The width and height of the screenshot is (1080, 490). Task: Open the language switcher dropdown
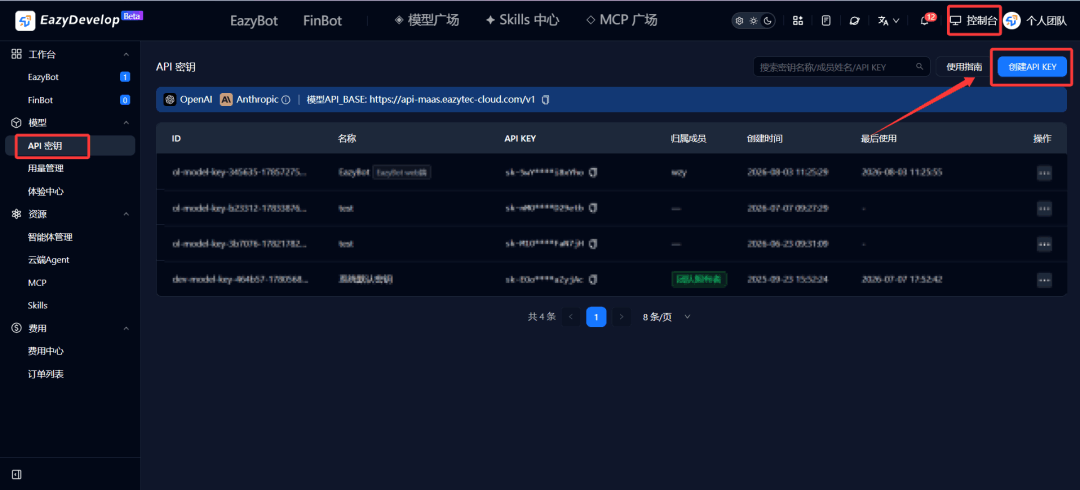click(889, 21)
